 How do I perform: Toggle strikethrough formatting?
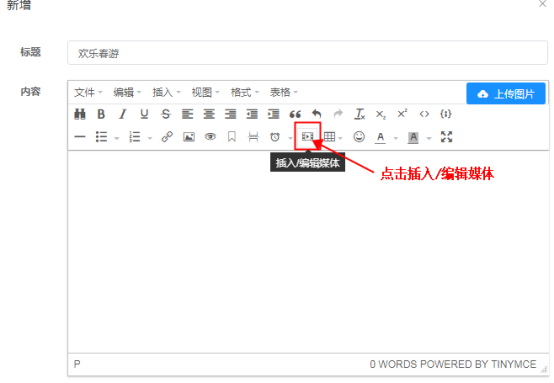pyautogui.click(x=166, y=114)
